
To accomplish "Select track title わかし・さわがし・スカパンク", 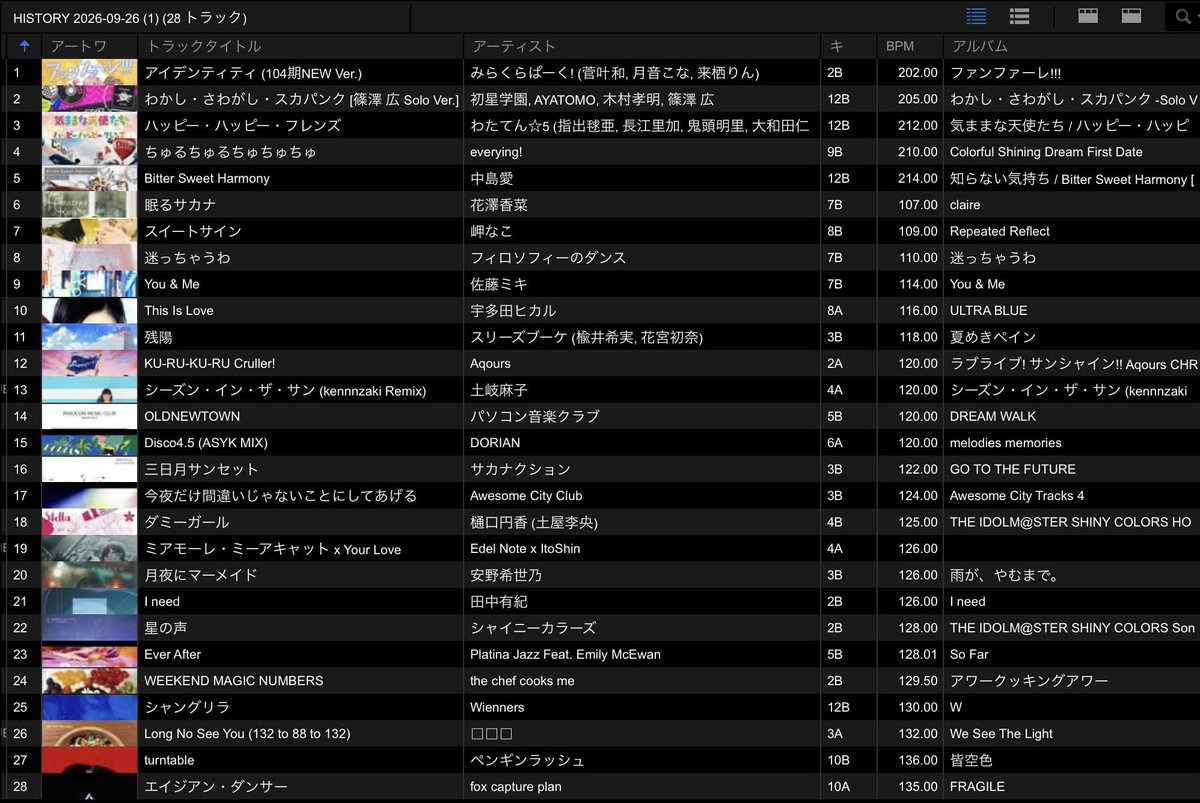I will [301, 99].
